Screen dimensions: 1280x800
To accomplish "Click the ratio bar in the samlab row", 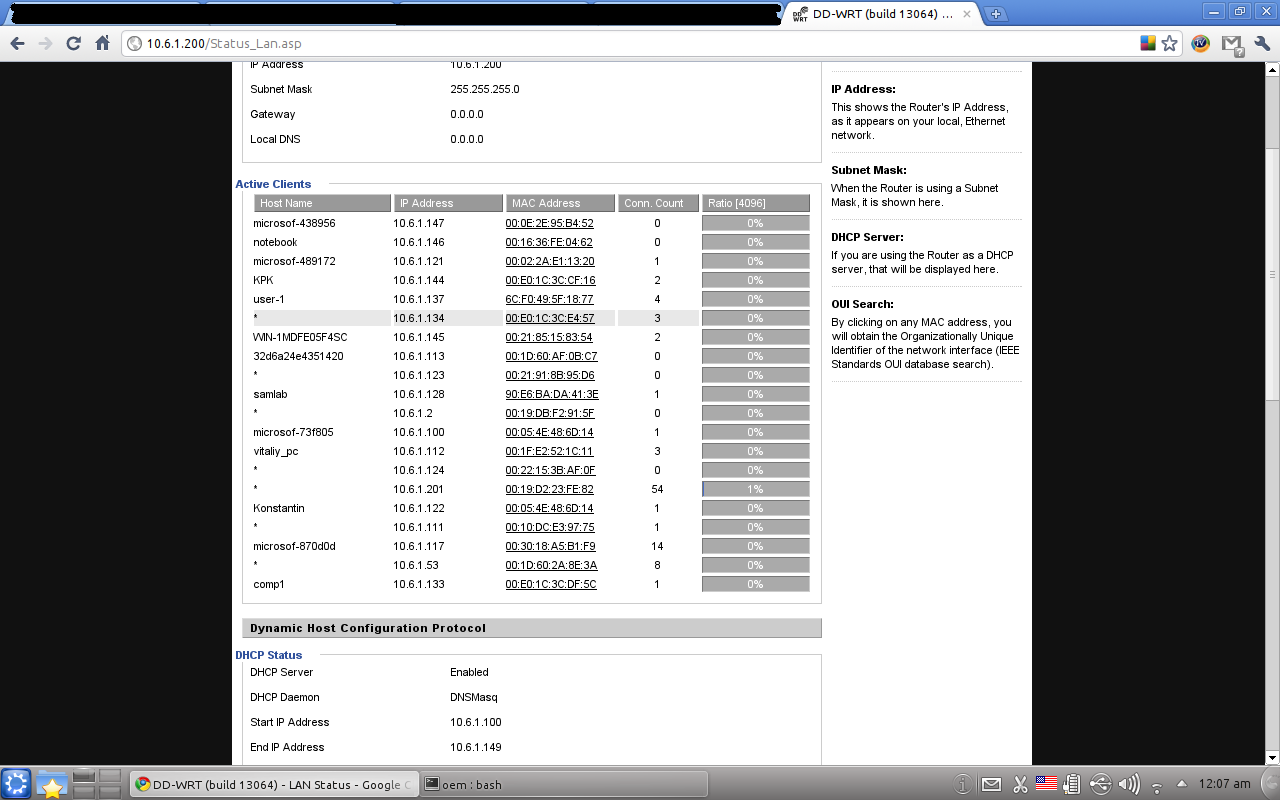I will pyautogui.click(x=756, y=394).
